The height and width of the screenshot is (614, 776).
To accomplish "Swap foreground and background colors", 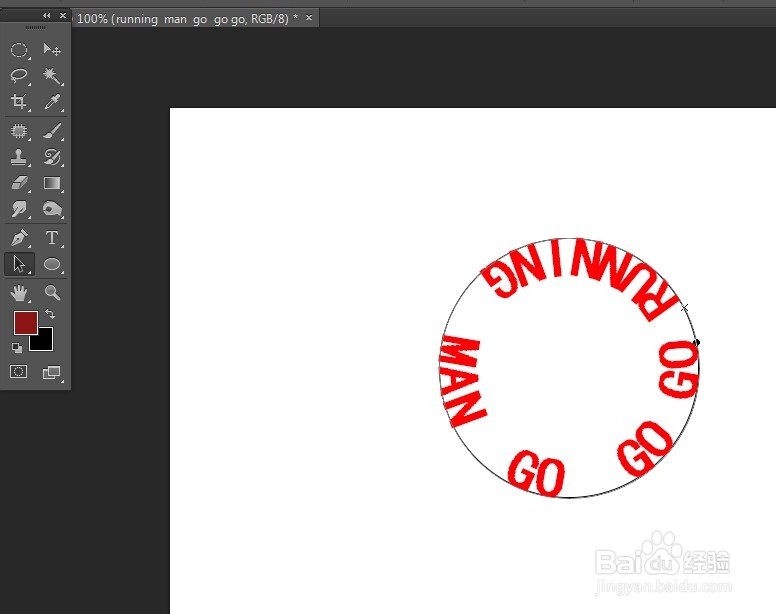I will tap(50, 314).
